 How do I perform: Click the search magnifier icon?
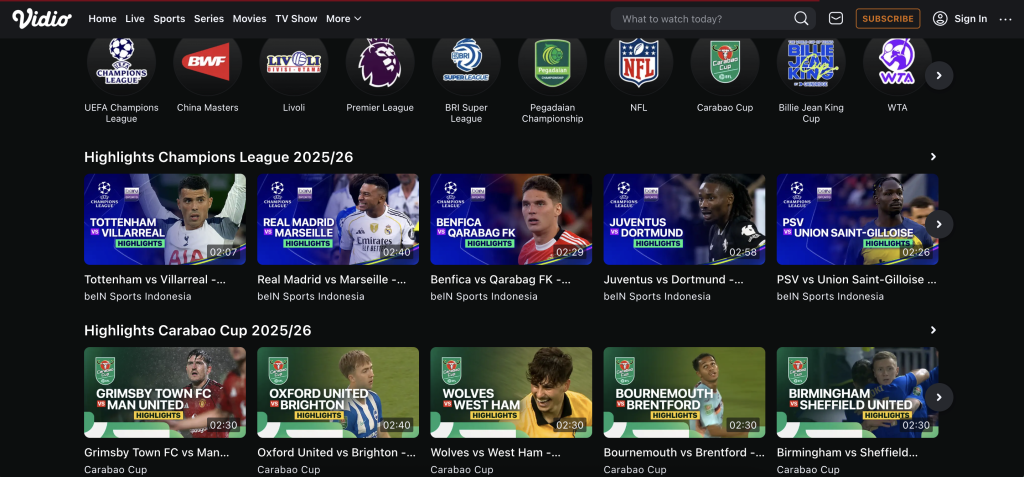(x=801, y=18)
